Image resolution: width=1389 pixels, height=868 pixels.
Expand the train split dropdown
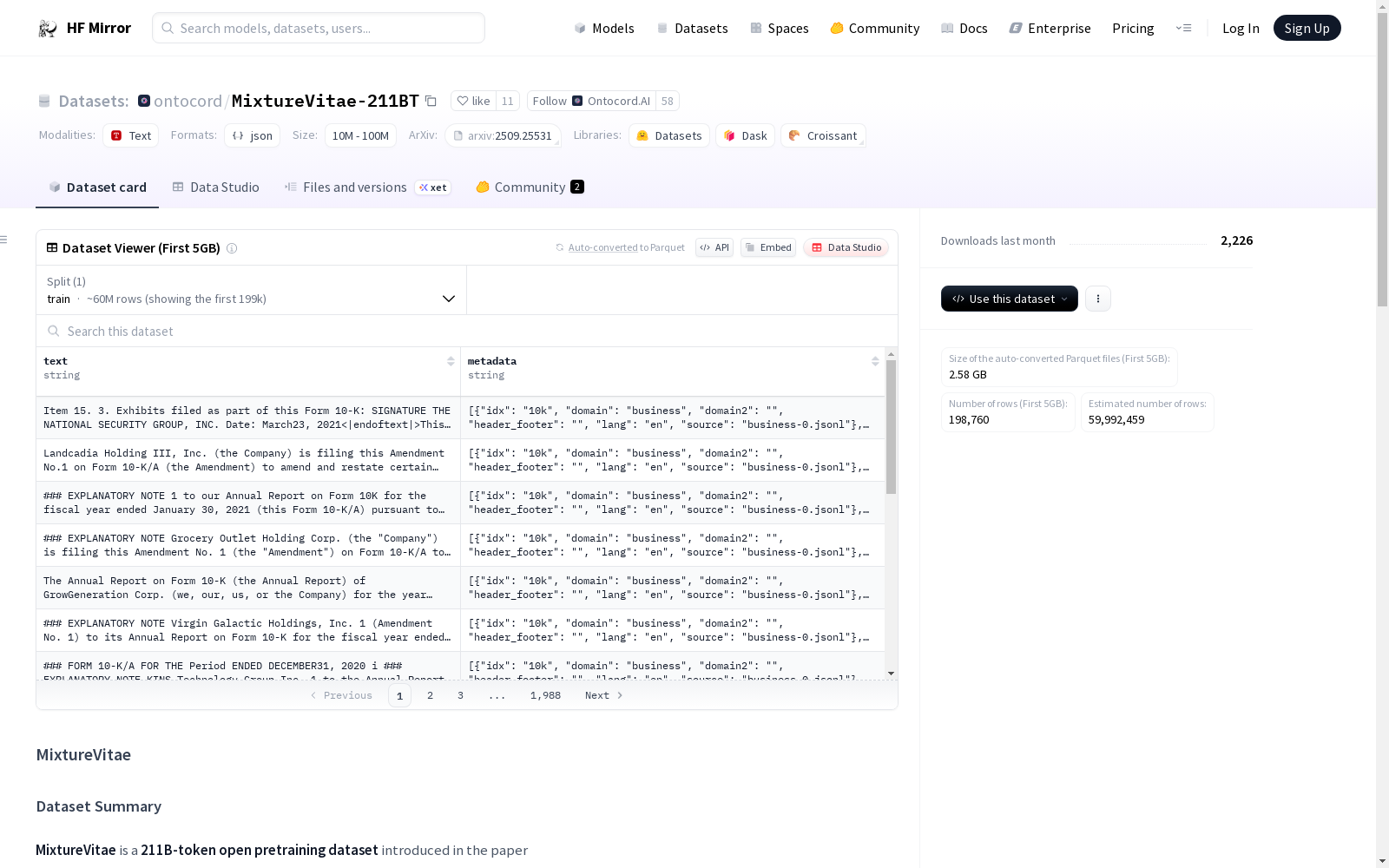tap(251, 290)
